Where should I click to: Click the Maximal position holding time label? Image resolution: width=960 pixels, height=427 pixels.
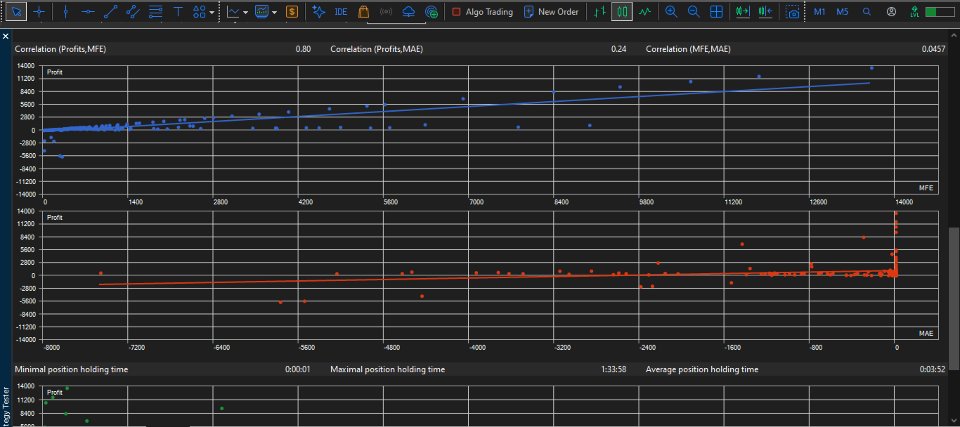388,369
